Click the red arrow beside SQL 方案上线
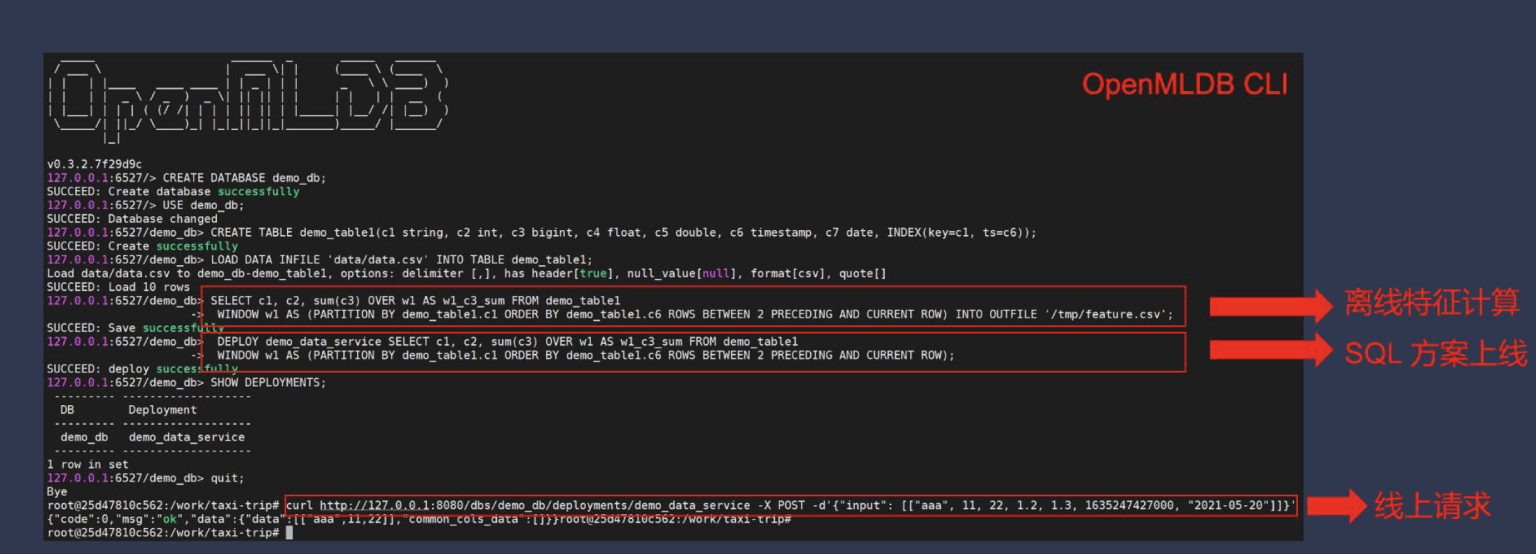The height and width of the screenshot is (554, 1536). click(x=1270, y=350)
